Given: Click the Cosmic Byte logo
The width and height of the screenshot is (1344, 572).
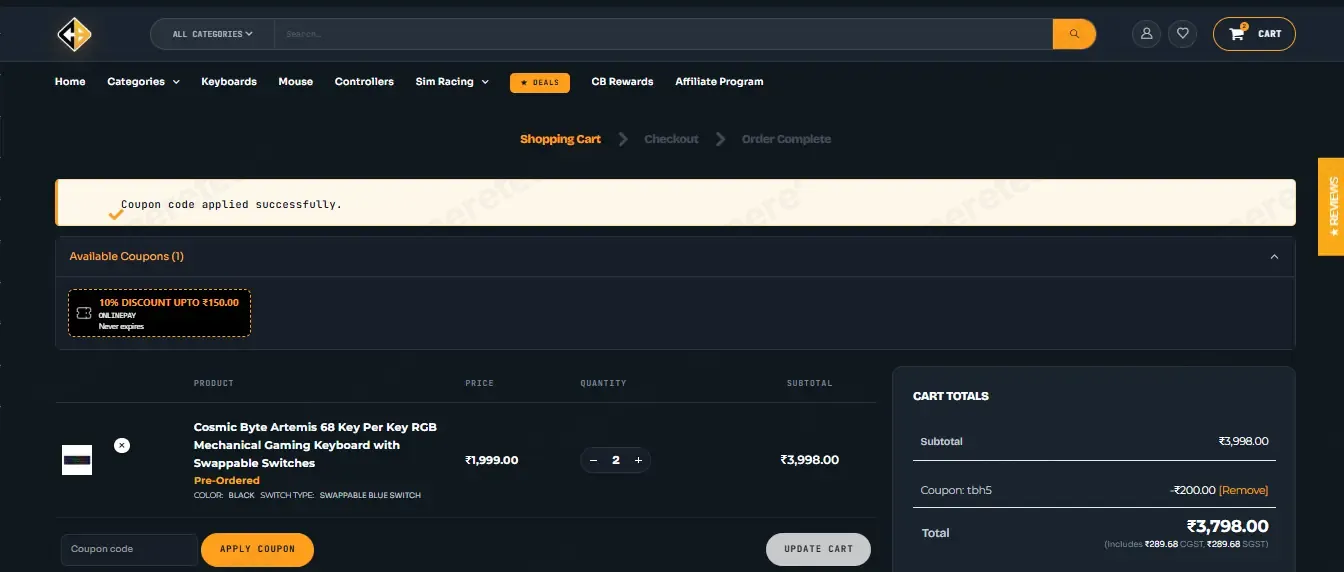Looking at the screenshot, I should click(x=74, y=35).
